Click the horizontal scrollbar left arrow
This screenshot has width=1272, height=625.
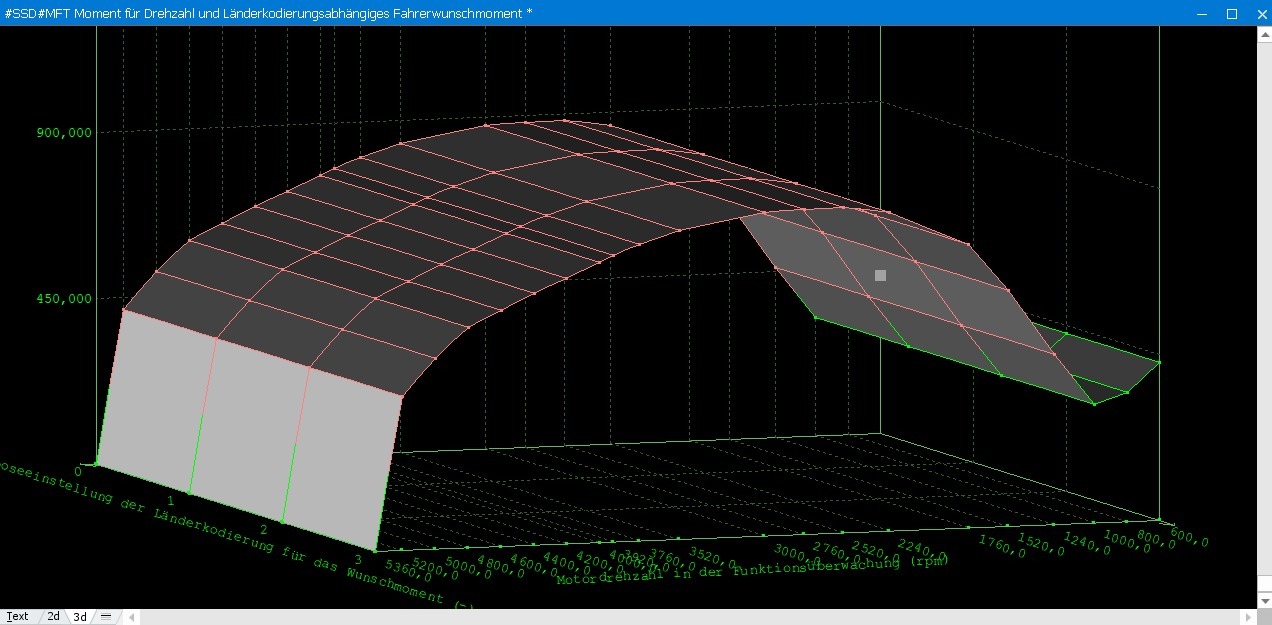click(x=131, y=617)
